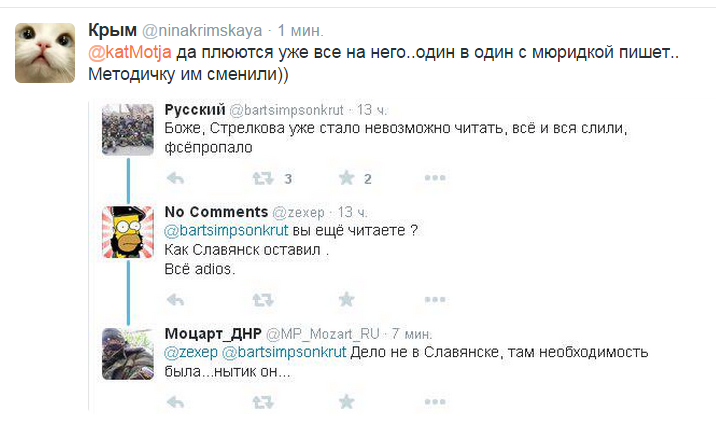Reply to Моцарт_ДНР's tweet
The width and height of the screenshot is (716, 426).
(175, 402)
